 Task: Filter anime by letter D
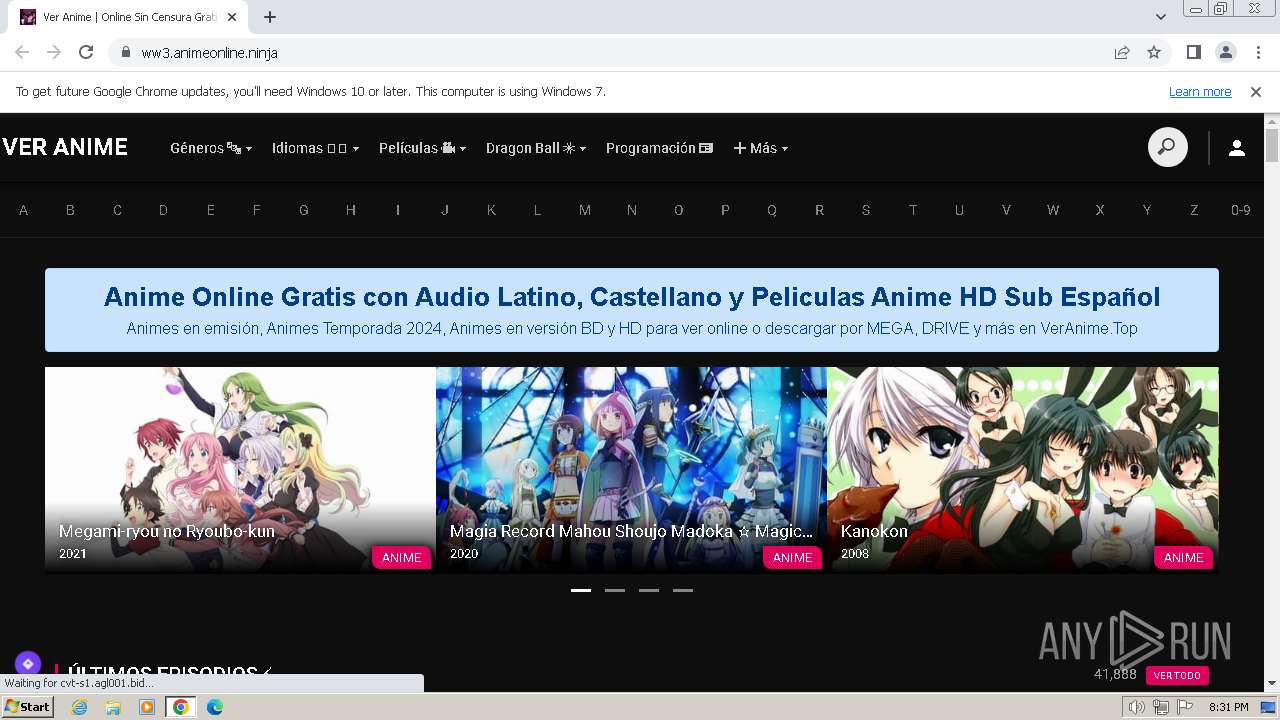click(163, 210)
